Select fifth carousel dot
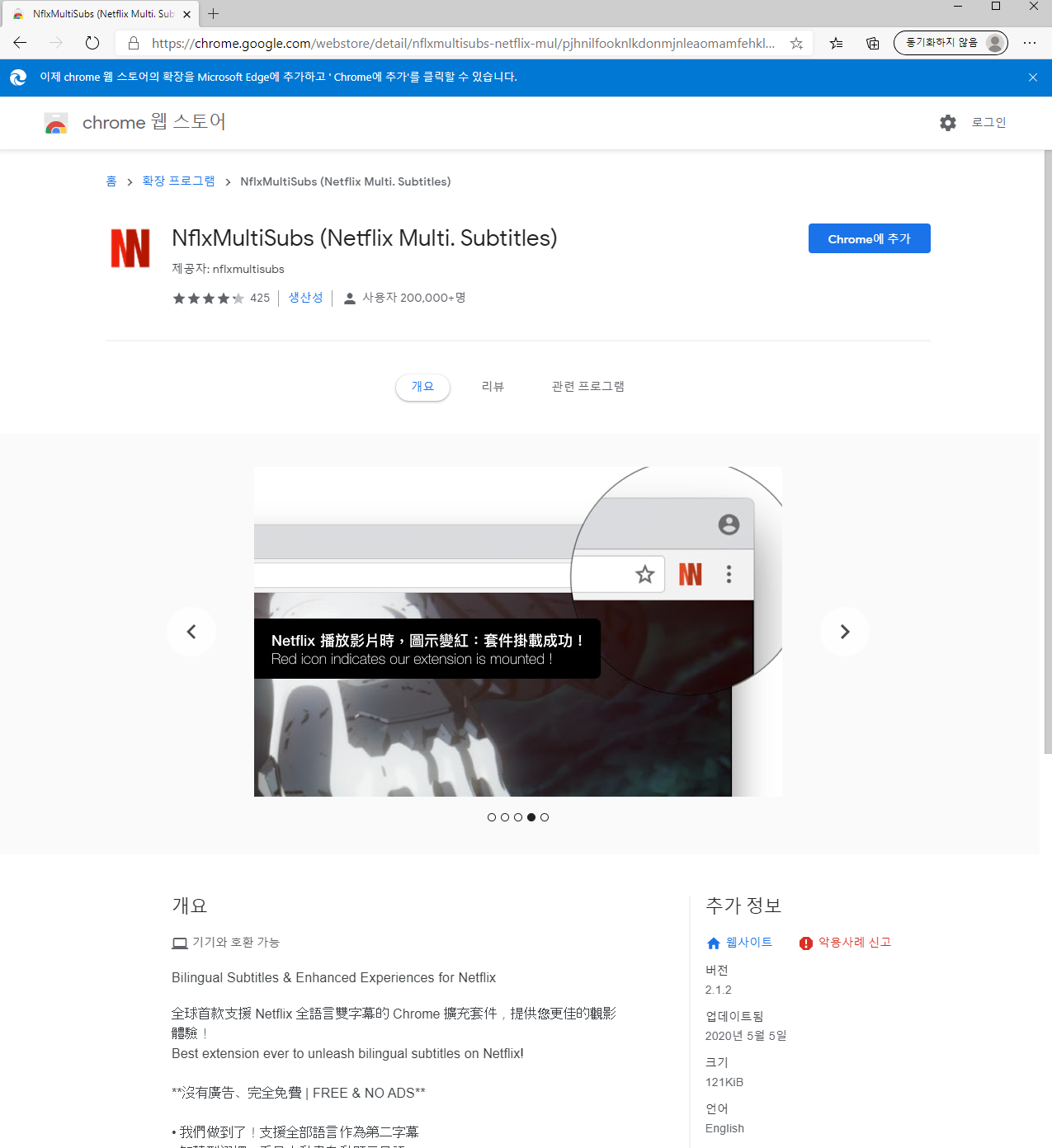This screenshot has height=1148, width=1052. (545, 817)
